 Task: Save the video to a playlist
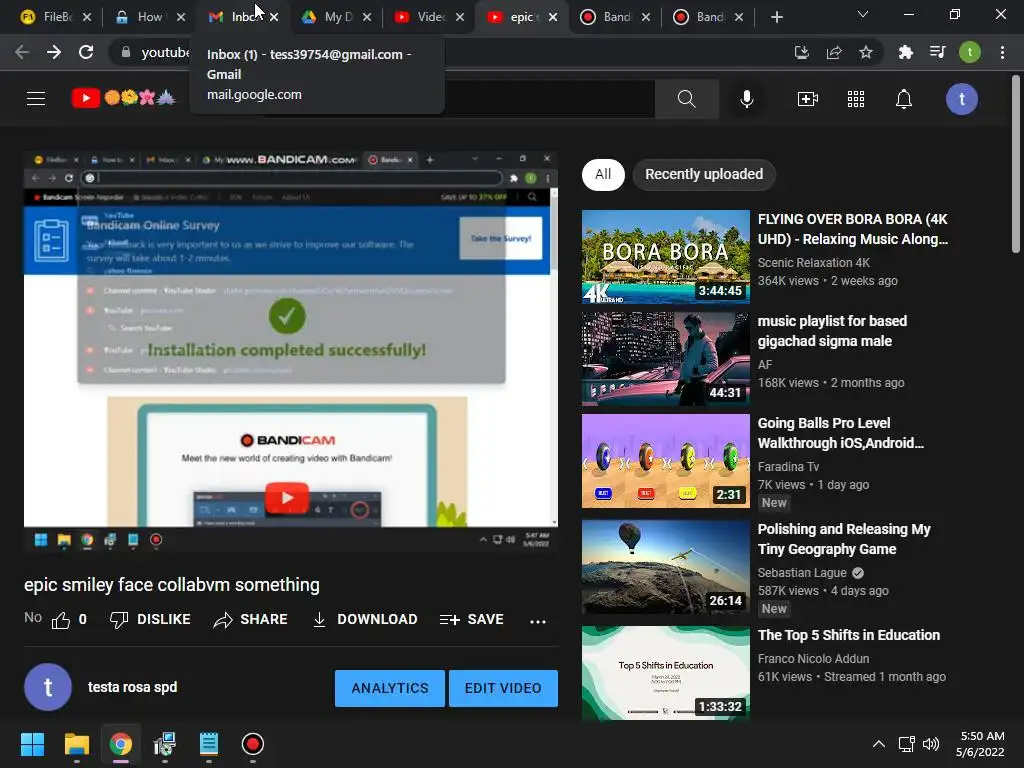click(472, 620)
